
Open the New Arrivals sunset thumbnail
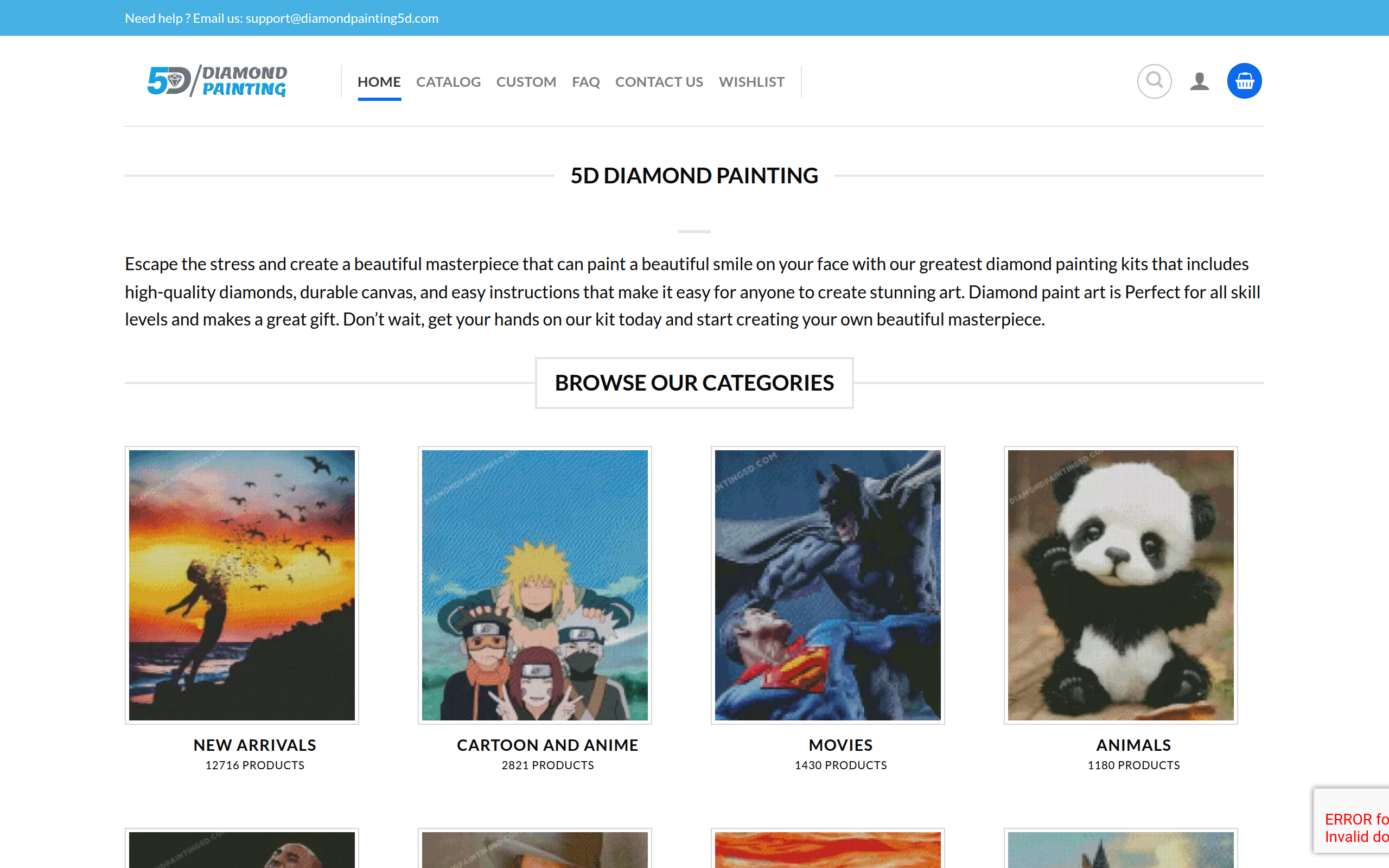click(x=241, y=585)
